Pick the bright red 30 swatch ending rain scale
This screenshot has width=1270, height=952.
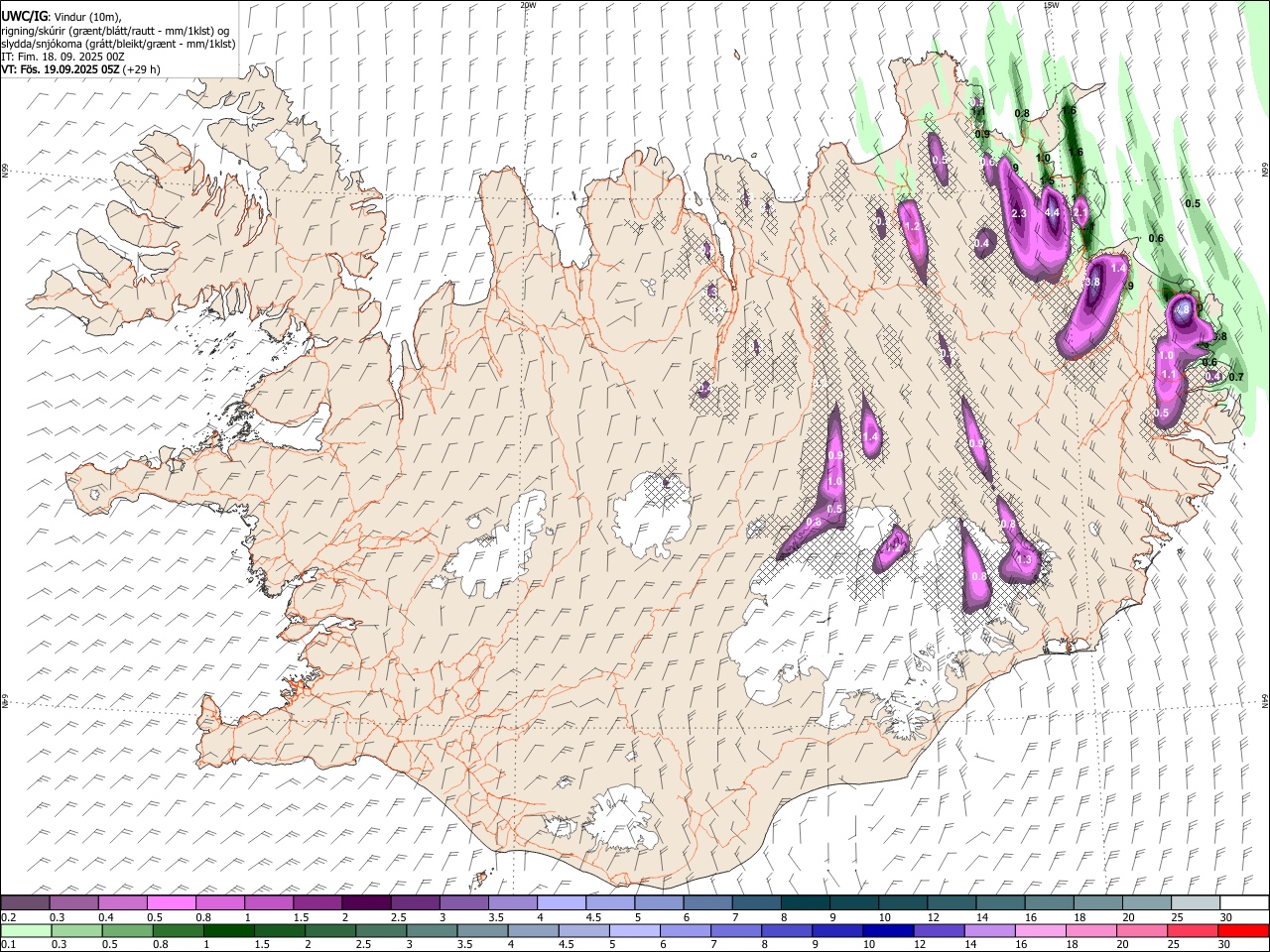point(1243,931)
